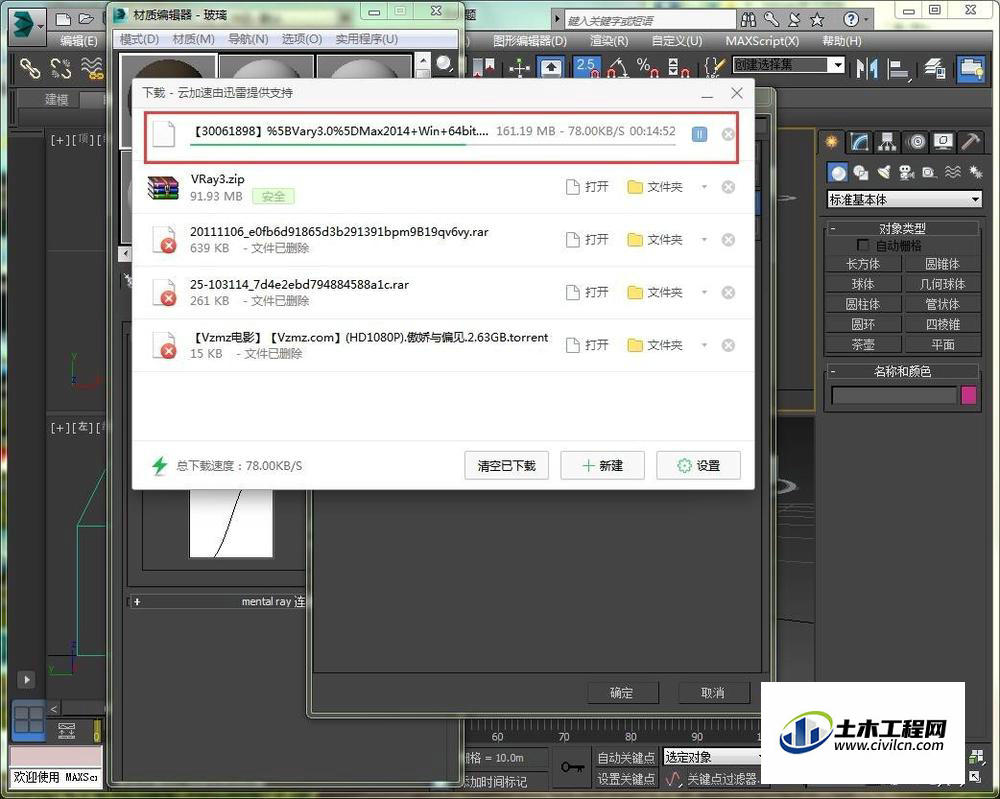Image resolution: width=1000 pixels, height=799 pixels.
Task: Click the Align tool icon
Action: point(899,69)
